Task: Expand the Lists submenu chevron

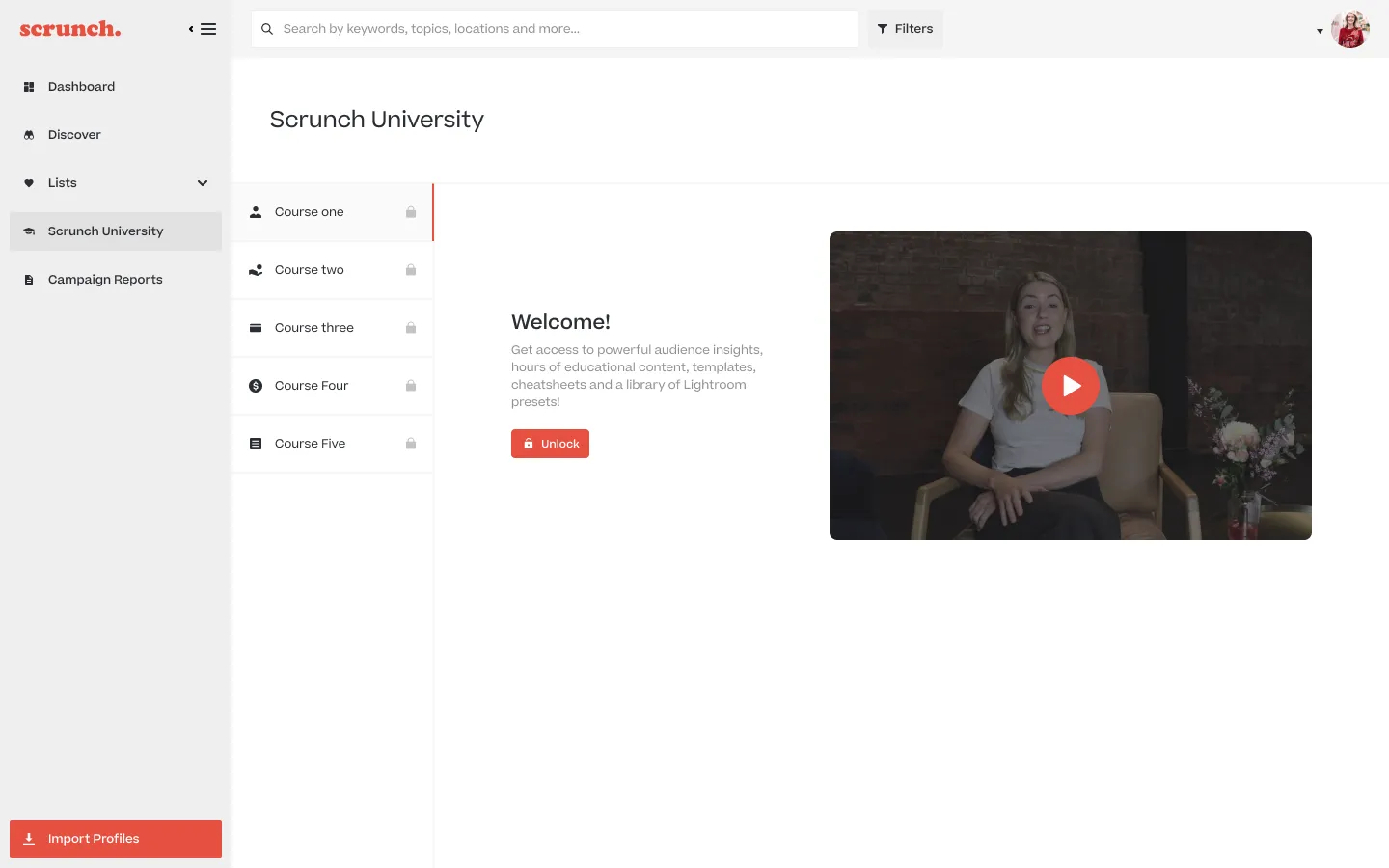Action: point(203,183)
